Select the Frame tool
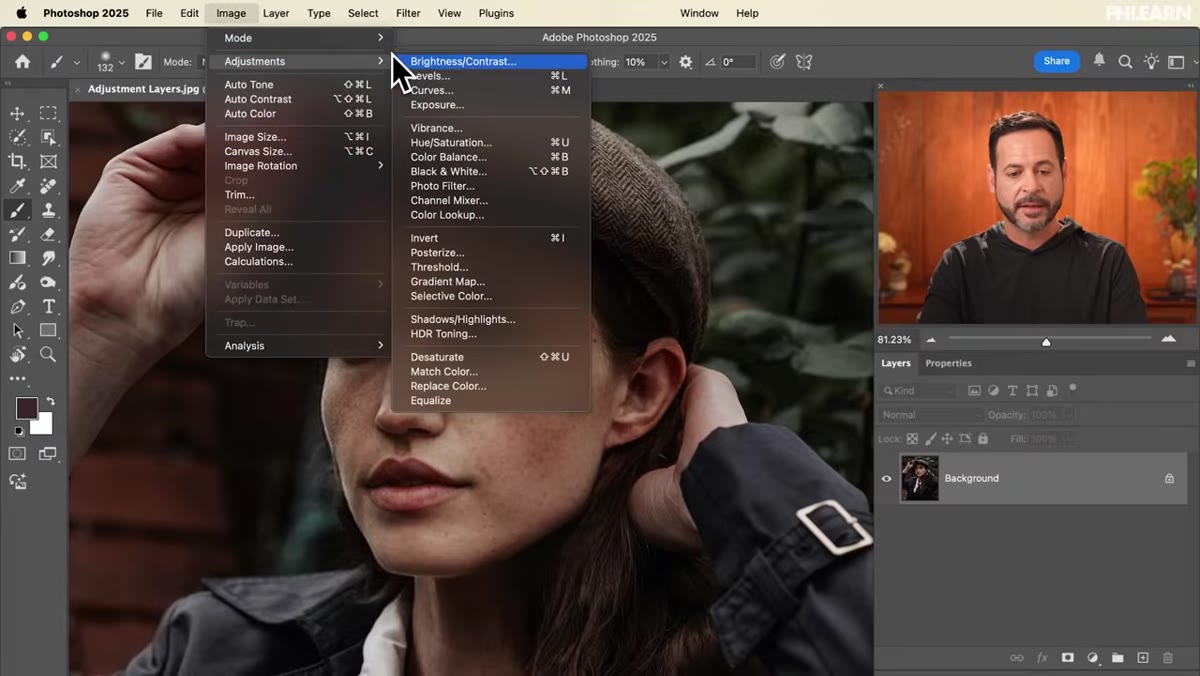This screenshot has width=1200, height=676. [x=48, y=161]
